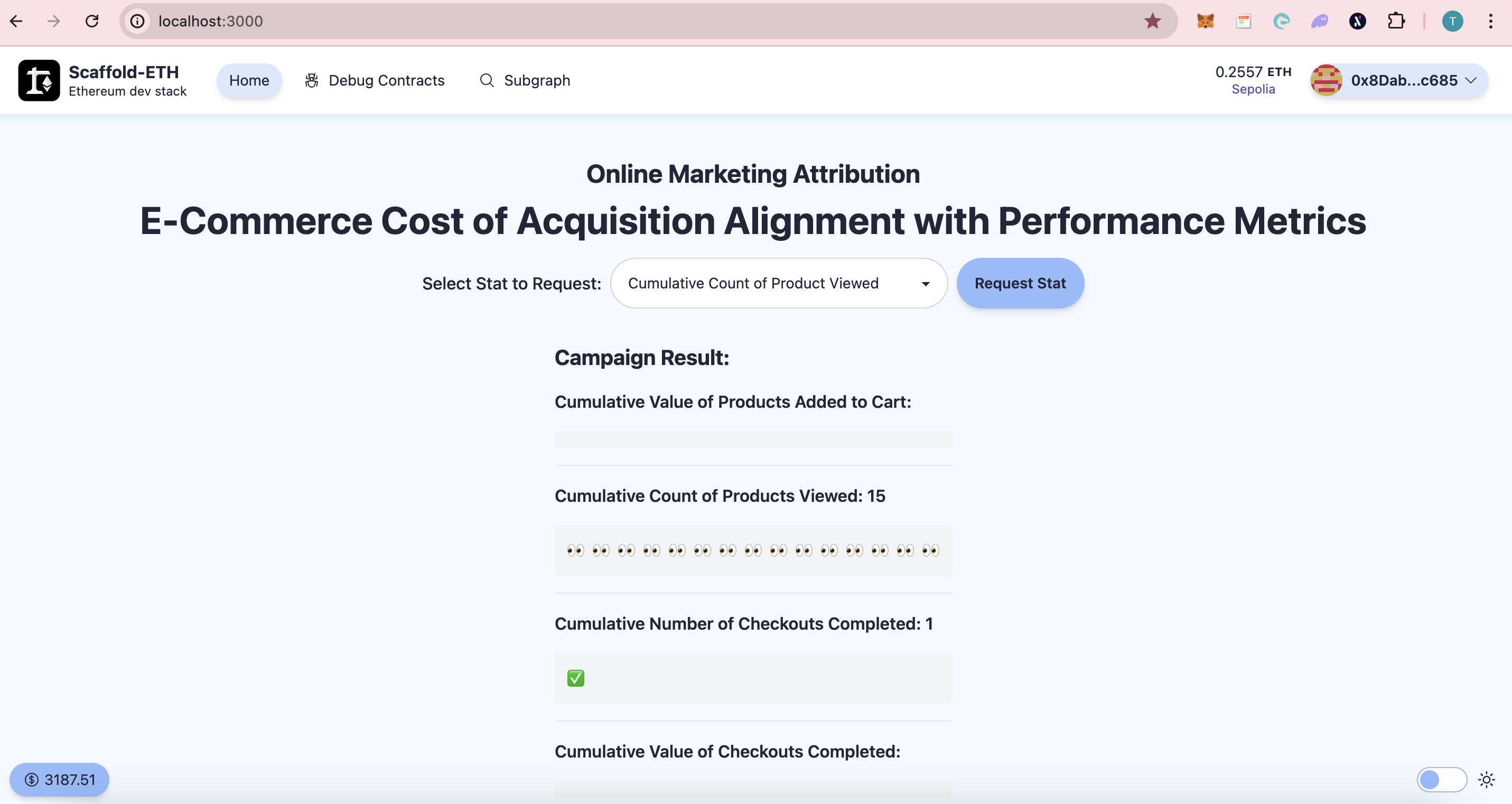
Task: Click the 3187.51 ETH price badge
Action: [59, 779]
